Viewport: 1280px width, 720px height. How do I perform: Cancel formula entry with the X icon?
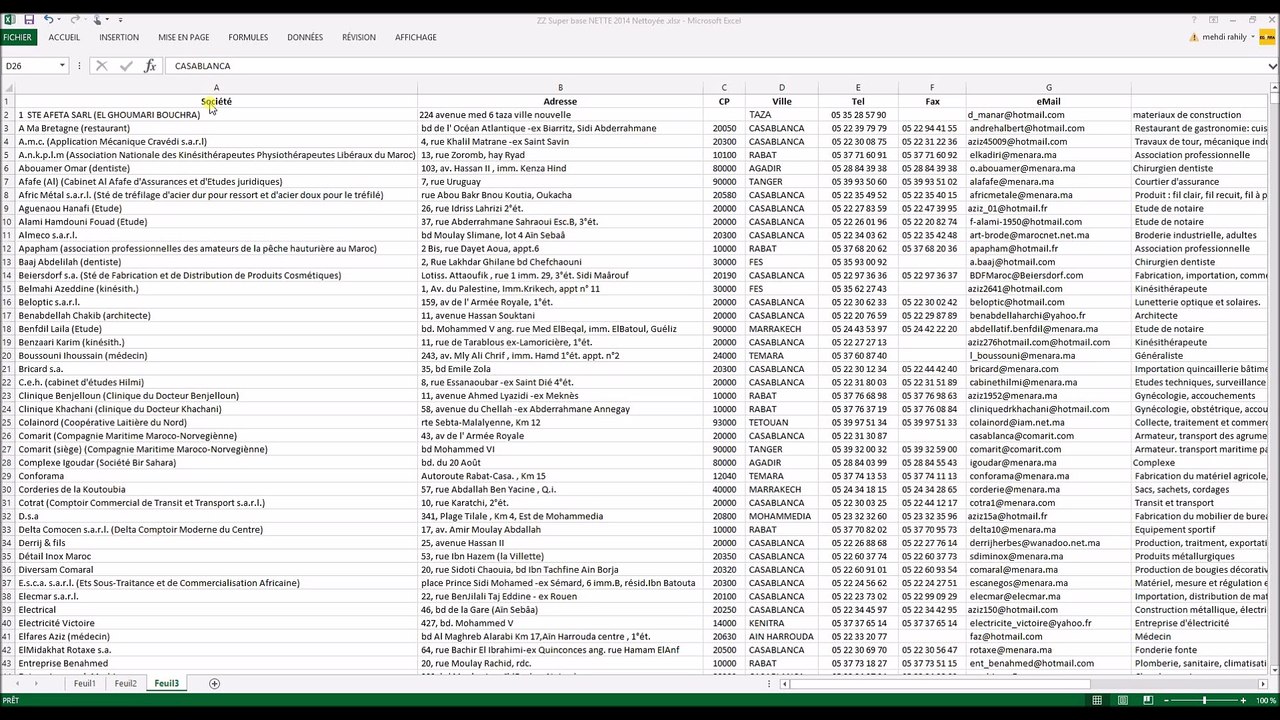(101, 66)
